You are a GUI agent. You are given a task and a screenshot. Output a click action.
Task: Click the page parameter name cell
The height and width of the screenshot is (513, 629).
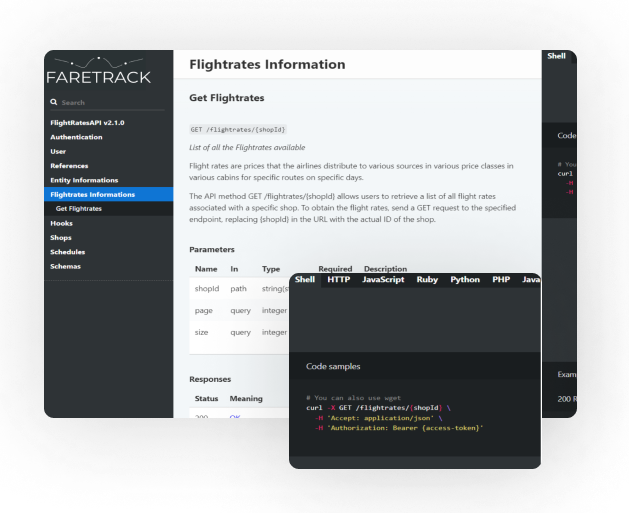(204, 311)
